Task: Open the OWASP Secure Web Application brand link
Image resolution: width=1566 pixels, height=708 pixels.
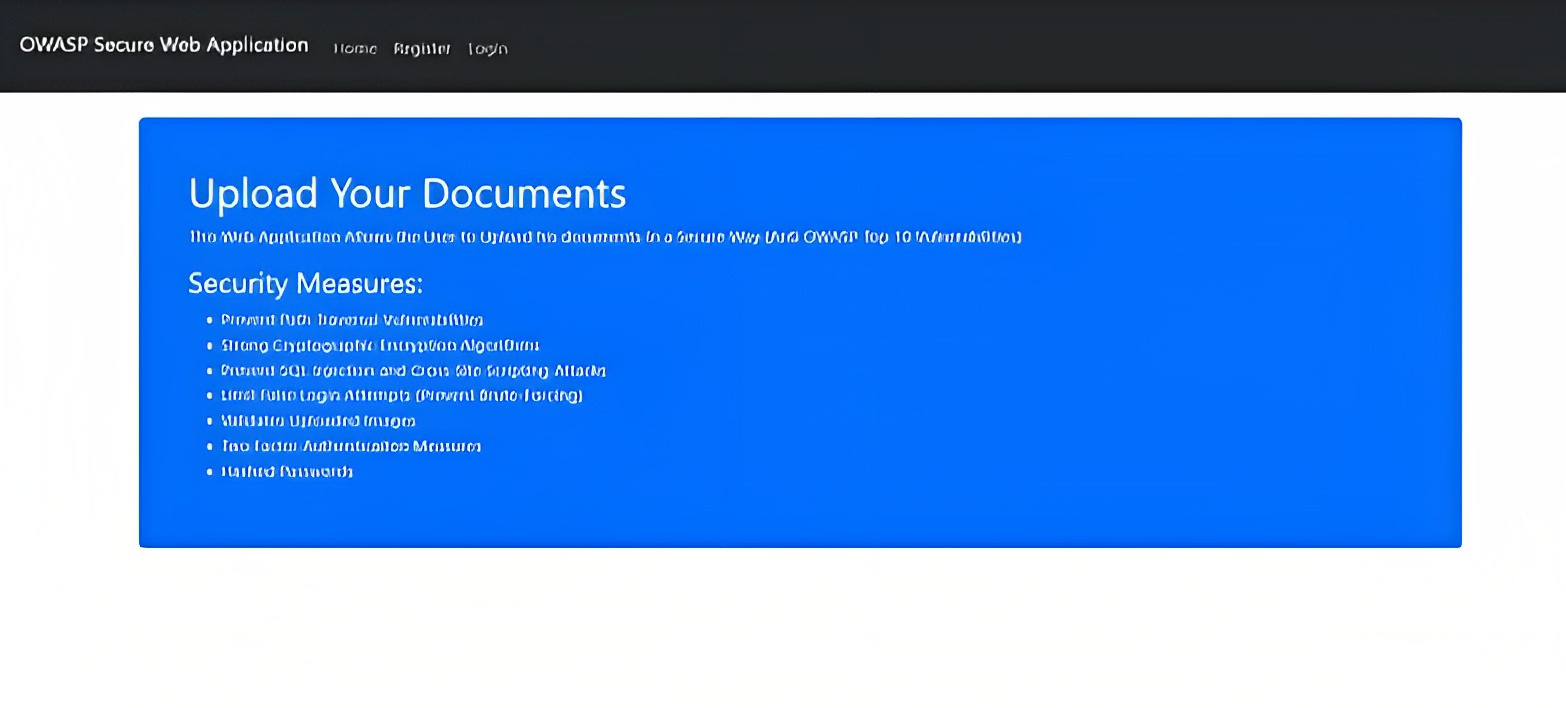Action: (x=164, y=45)
